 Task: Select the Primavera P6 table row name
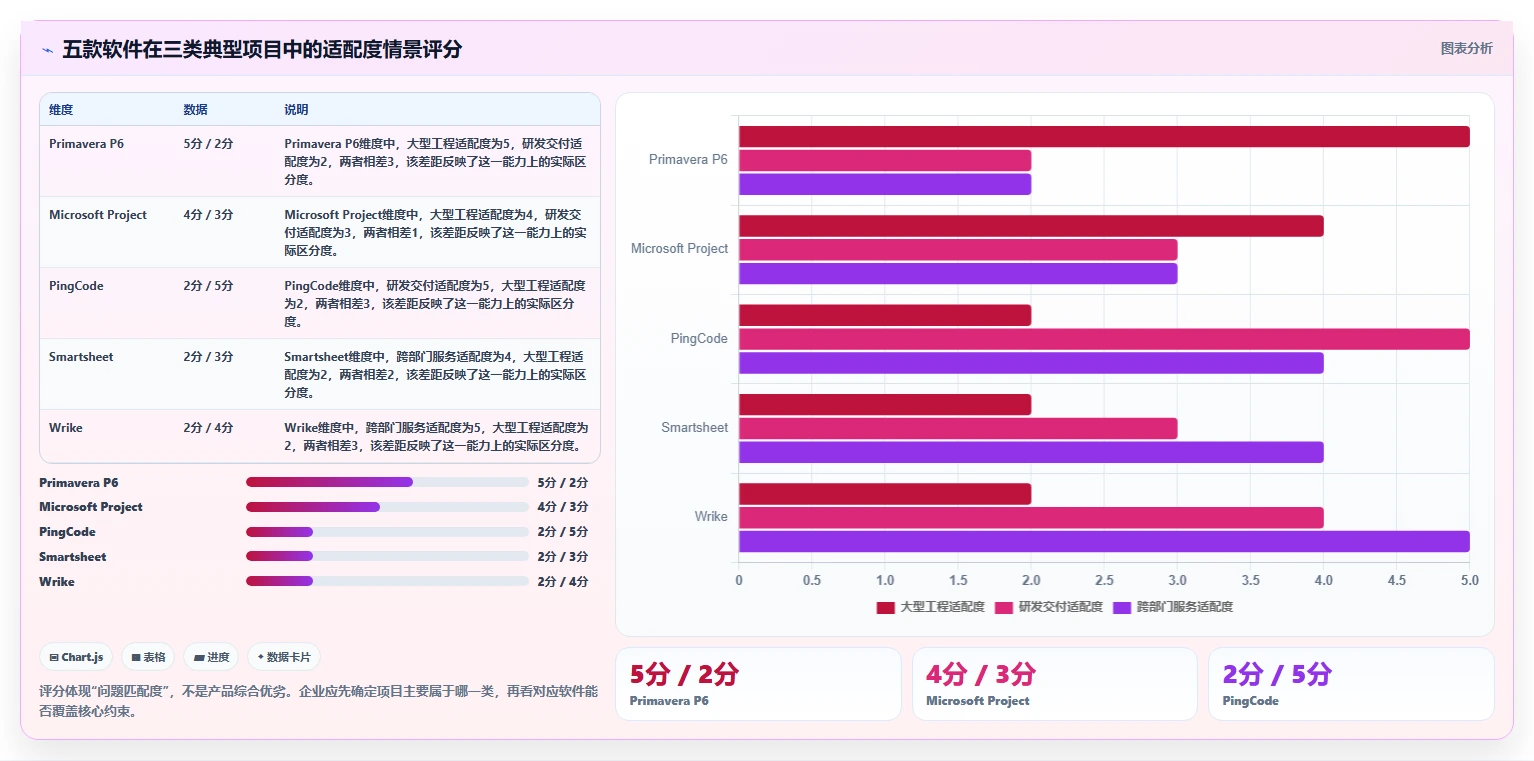point(86,144)
